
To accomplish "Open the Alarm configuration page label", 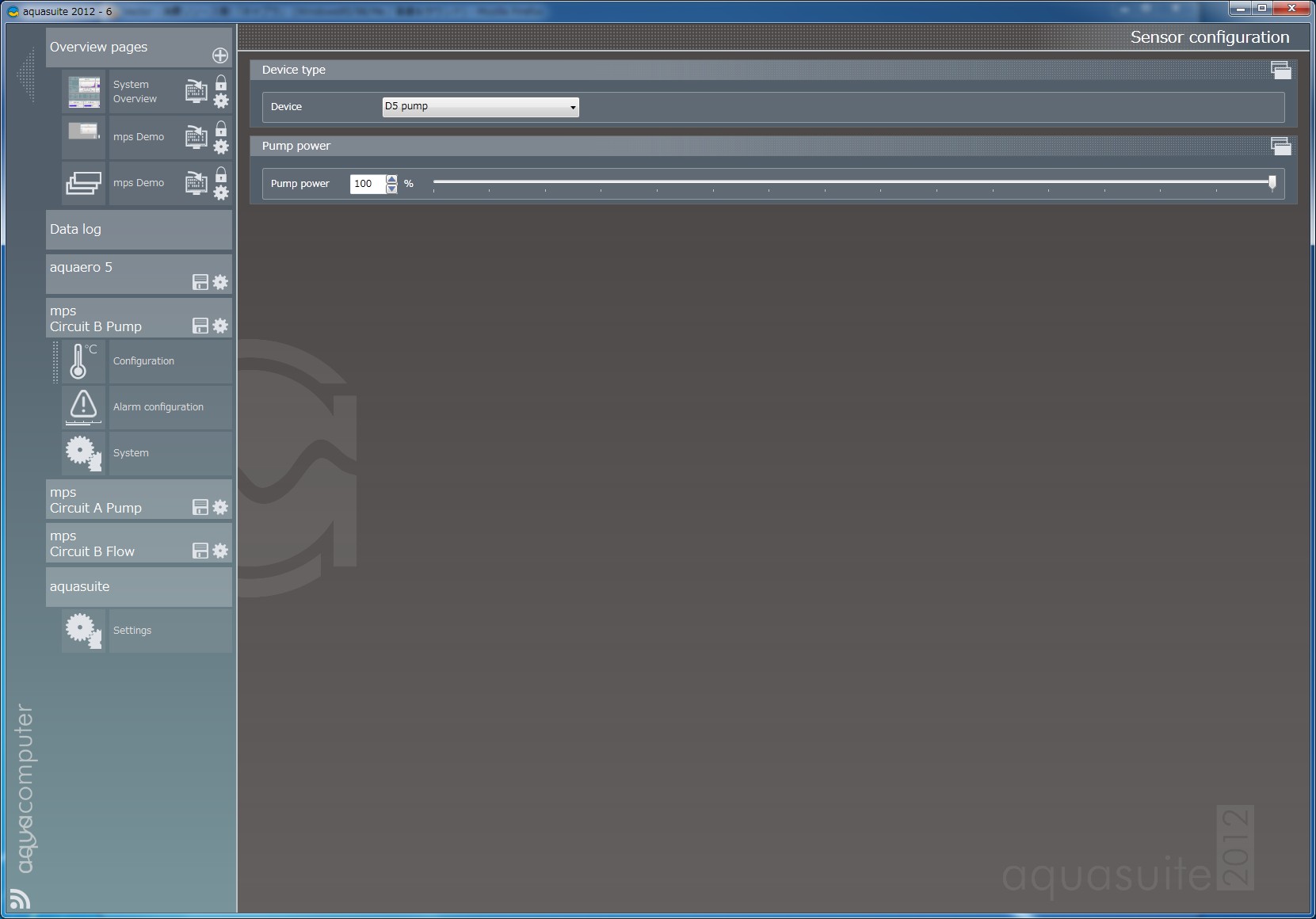I will pos(158,407).
